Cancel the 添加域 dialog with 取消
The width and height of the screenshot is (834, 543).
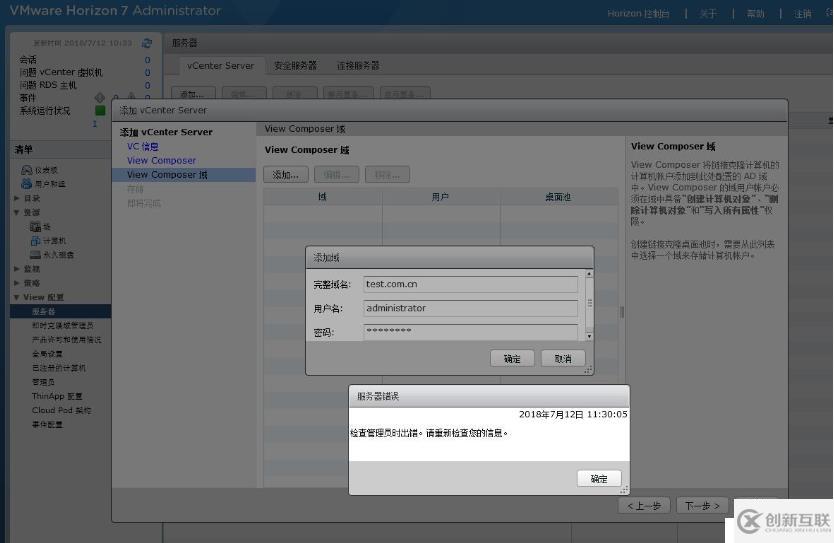point(563,358)
